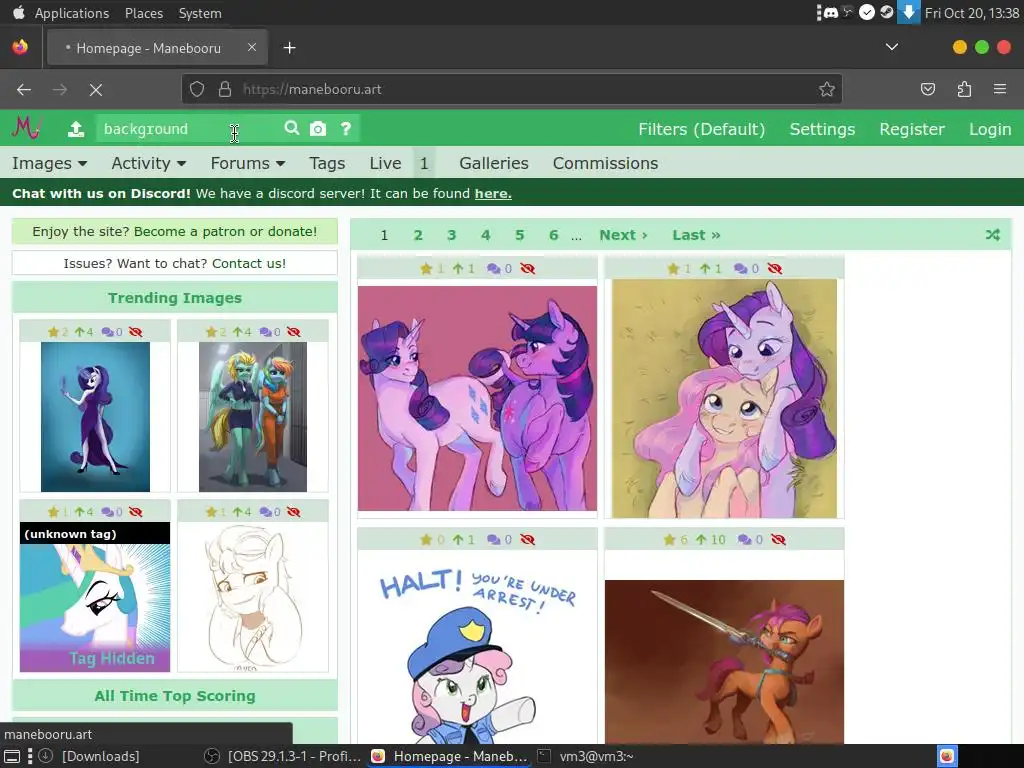
Task: Hide the sword pony image
Action: (x=778, y=539)
